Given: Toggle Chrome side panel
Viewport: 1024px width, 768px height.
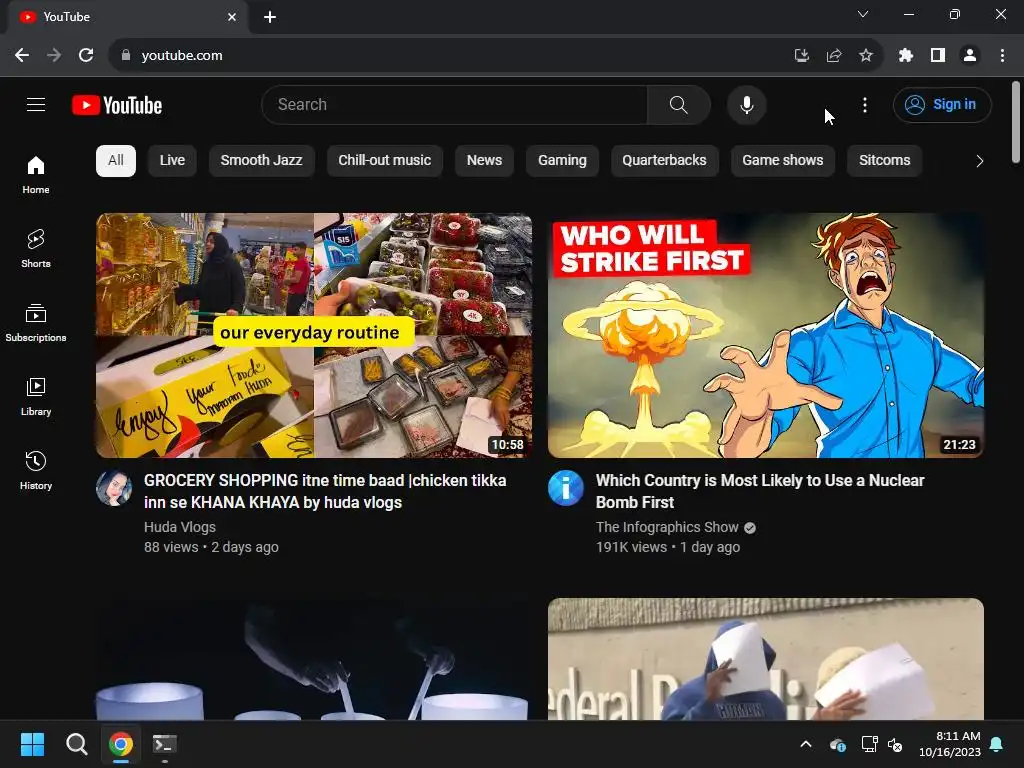Looking at the screenshot, I should (938, 56).
